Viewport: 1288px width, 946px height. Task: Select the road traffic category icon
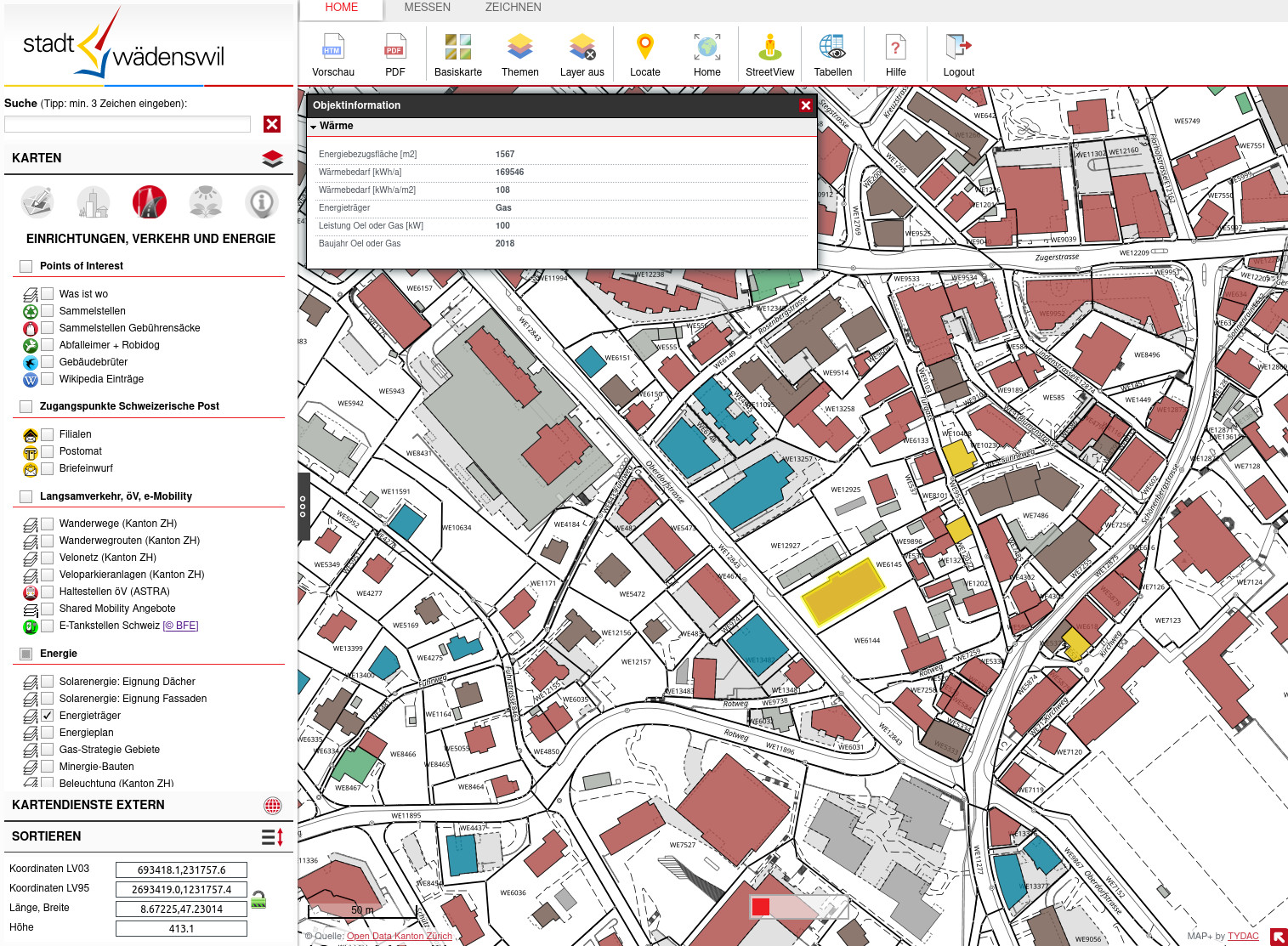tap(150, 202)
